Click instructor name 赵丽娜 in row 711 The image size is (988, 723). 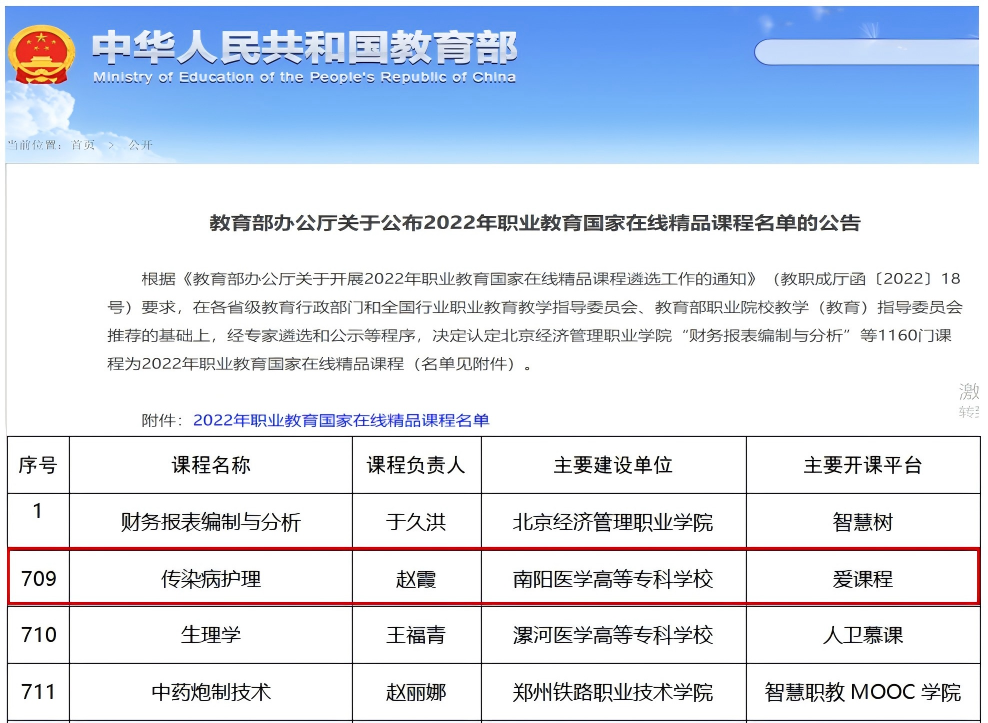(x=416, y=692)
